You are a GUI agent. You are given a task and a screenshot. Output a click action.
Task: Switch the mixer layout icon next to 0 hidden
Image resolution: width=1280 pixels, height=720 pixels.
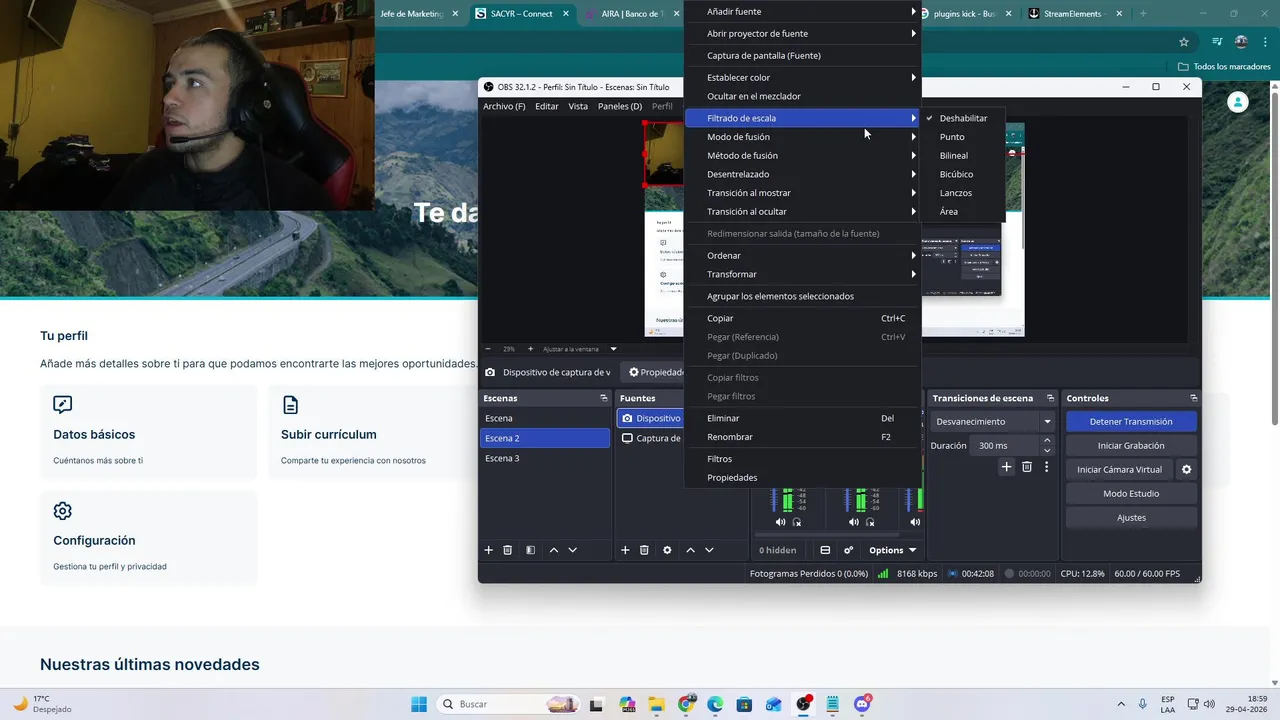[825, 550]
